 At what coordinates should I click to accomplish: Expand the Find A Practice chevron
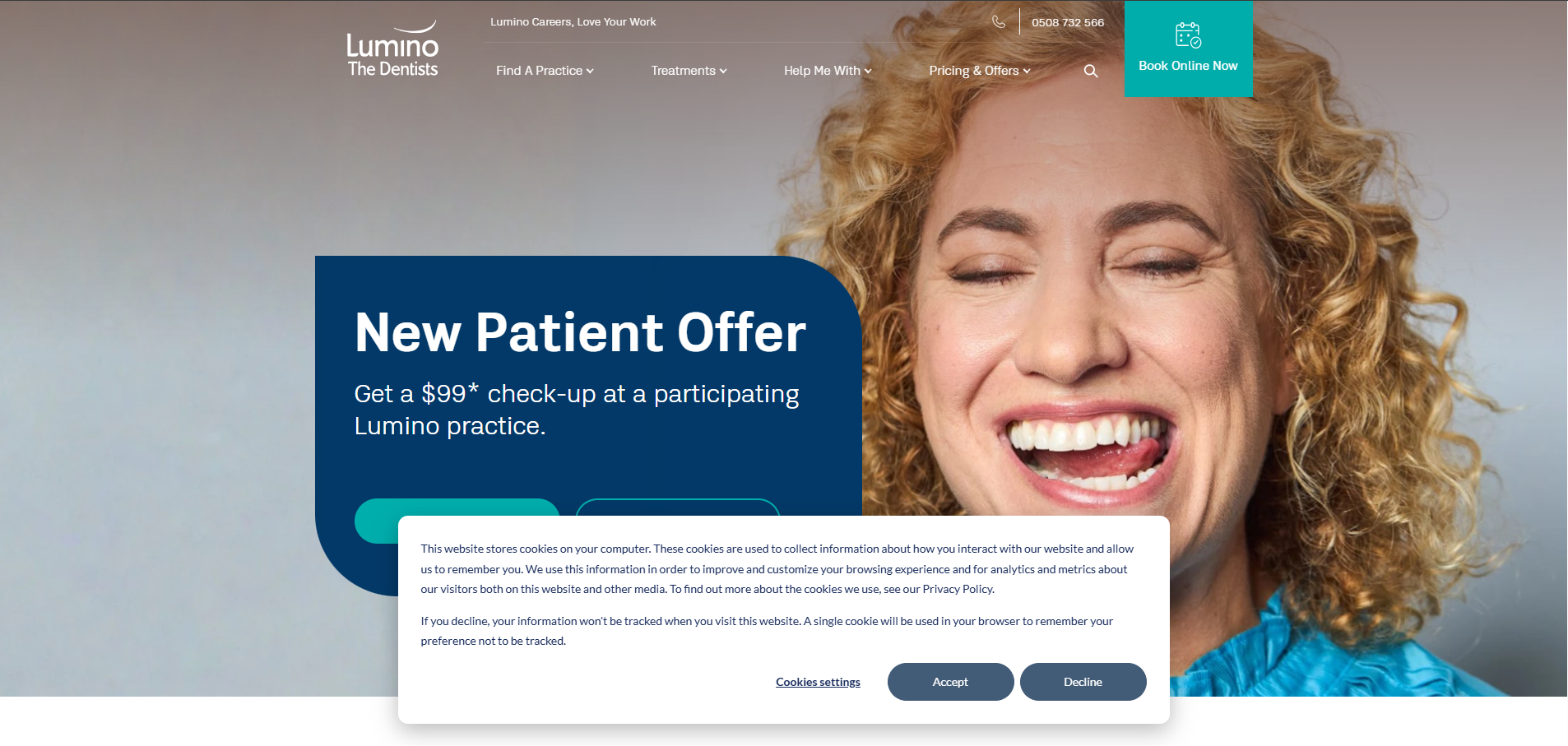(x=590, y=72)
